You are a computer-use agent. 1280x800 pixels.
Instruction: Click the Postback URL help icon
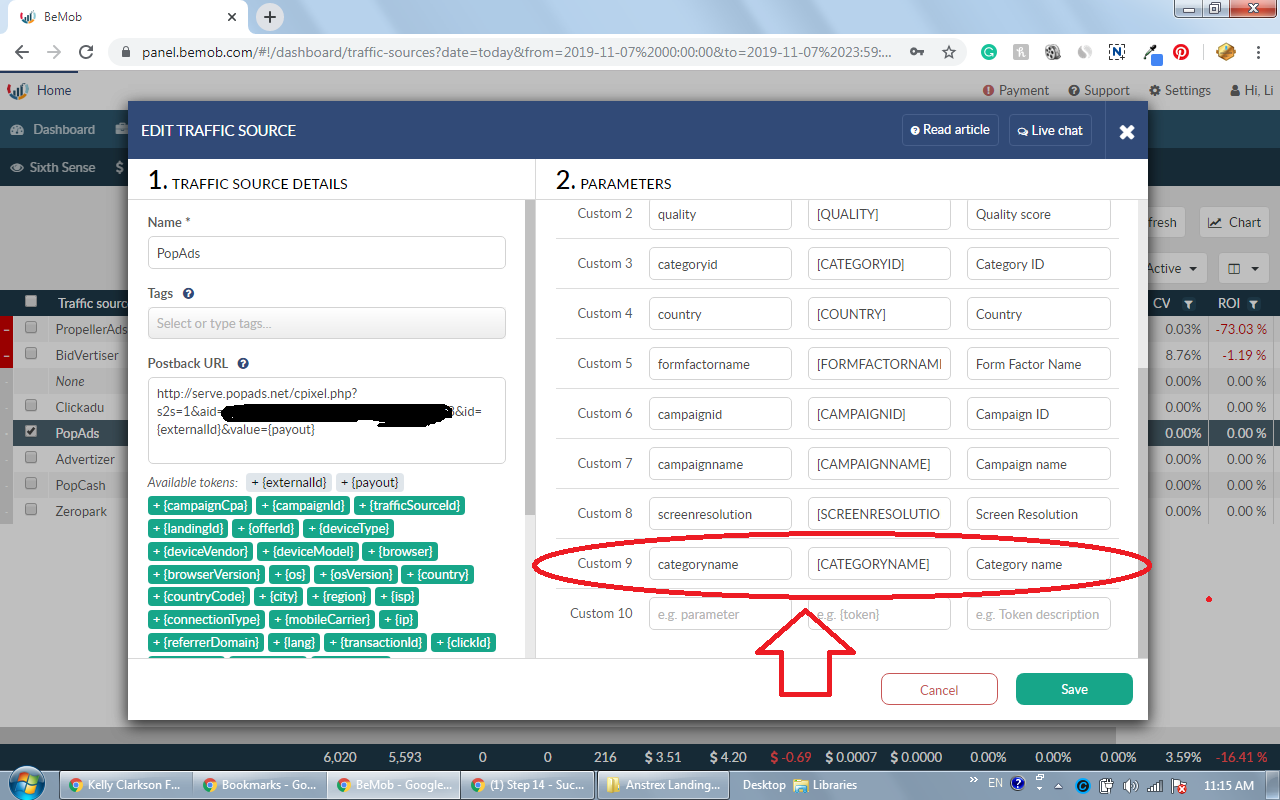[243, 364]
